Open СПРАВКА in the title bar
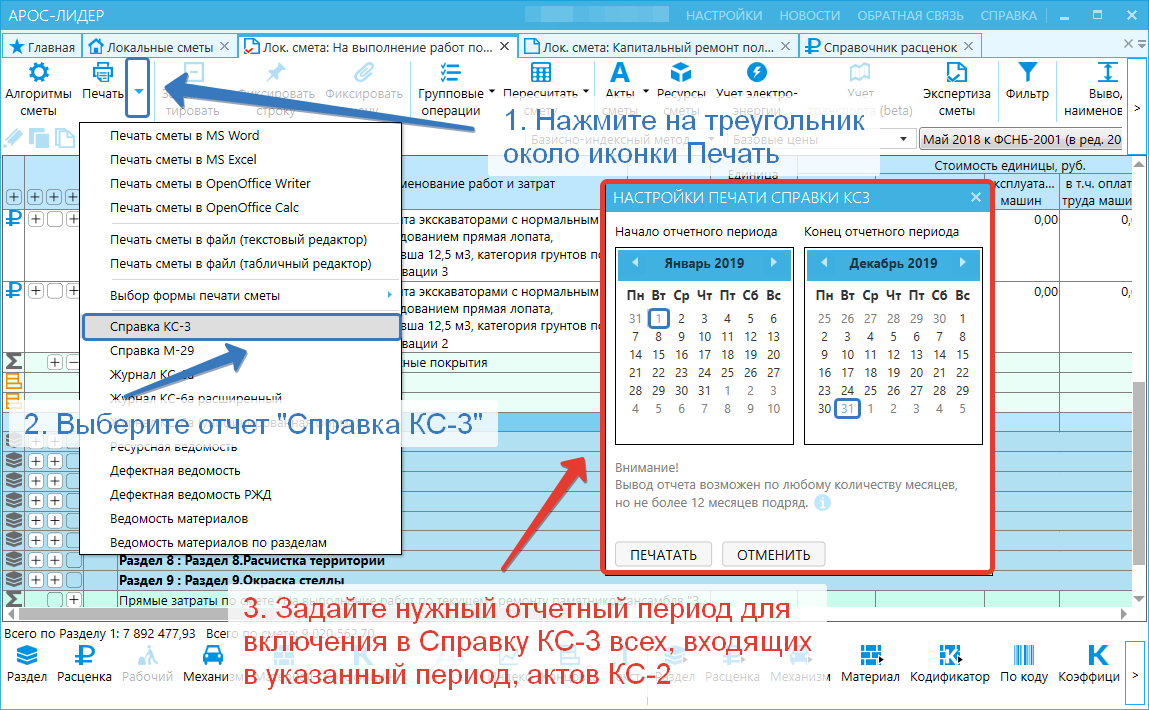Viewport: 1149px width, 710px height. pyautogui.click(x=1008, y=15)
